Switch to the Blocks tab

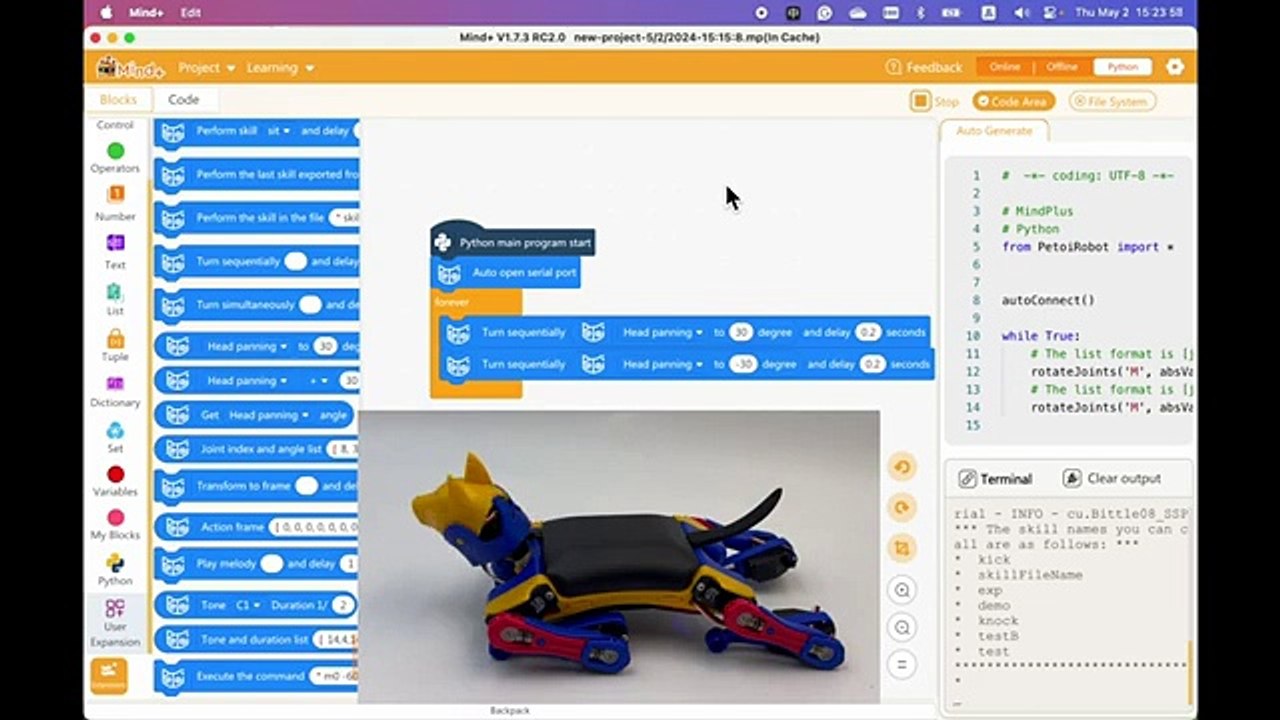tap(118, 99)
